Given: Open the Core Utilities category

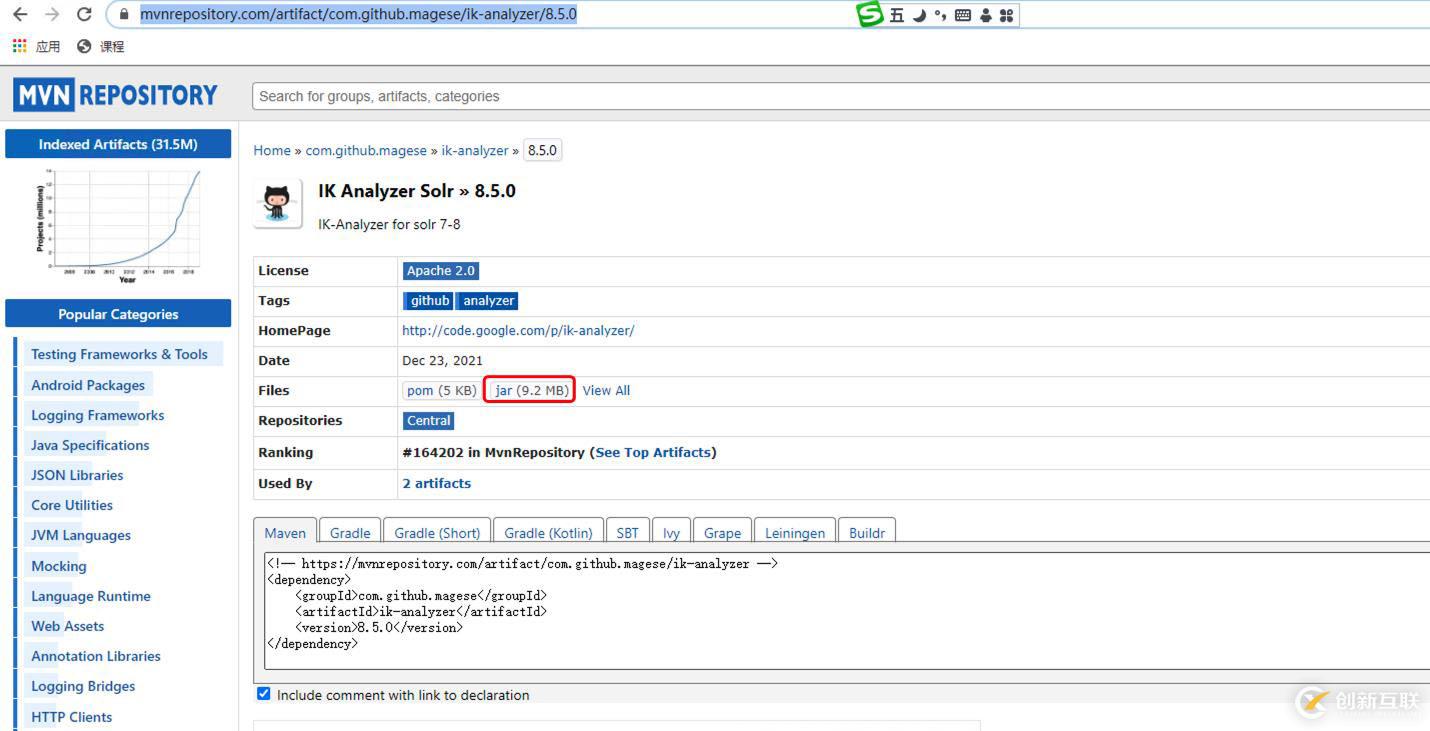Looking at the screenshot, I should (x=72, y=505).
